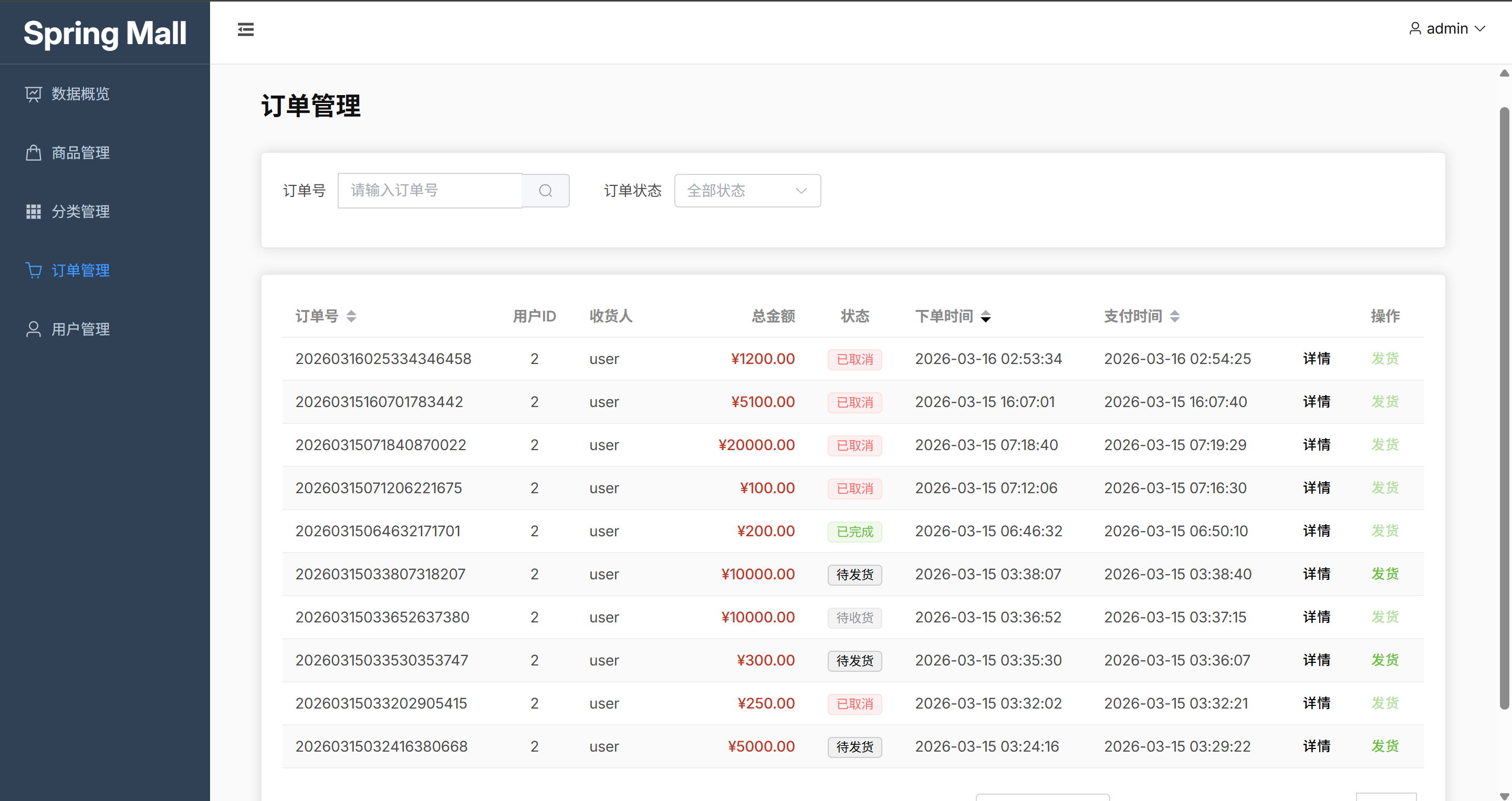Click the admin user avatar icon
The width and height of the screenshot is (1512, 801).
[1414, 29]
